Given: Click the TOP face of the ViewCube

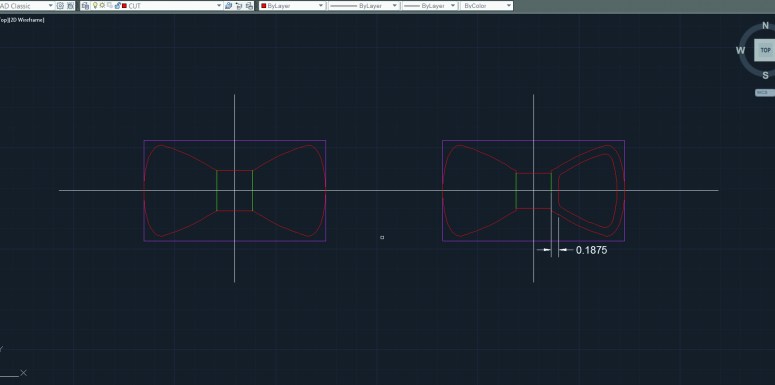Looking at the screenshot, I should click(x=765, y=50).
